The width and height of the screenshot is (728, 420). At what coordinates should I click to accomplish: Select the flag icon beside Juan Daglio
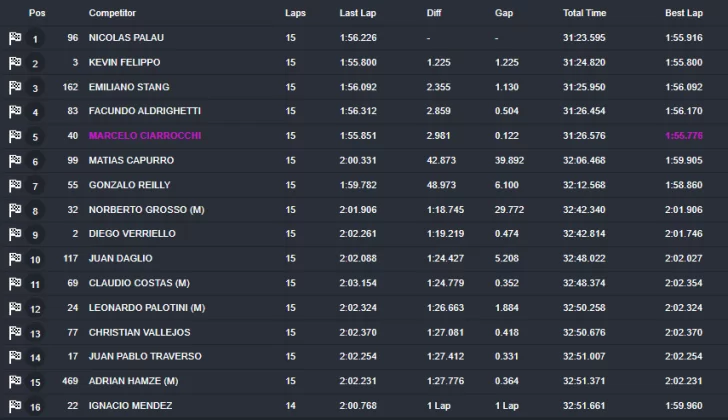[x=15, y=258]
